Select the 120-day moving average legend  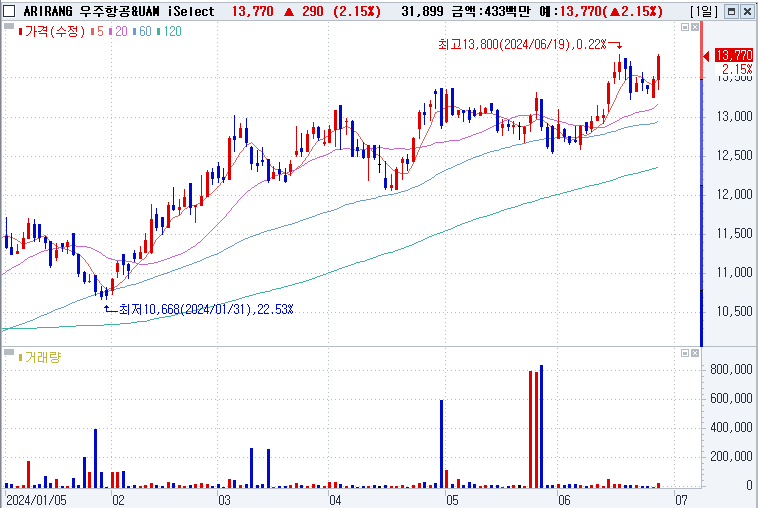click(x=170, y=31)
